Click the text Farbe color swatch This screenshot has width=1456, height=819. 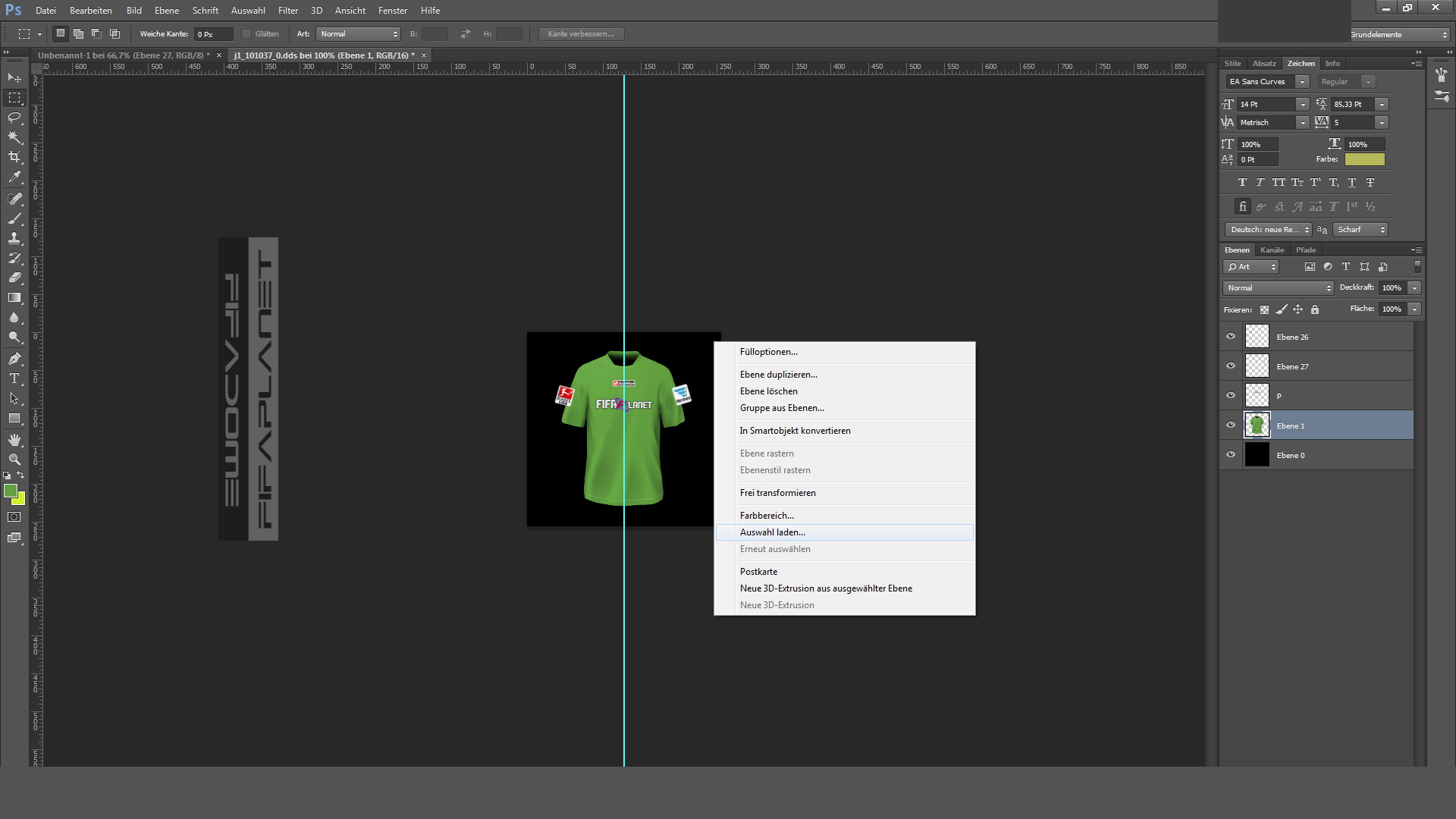tap(1364, 159)
